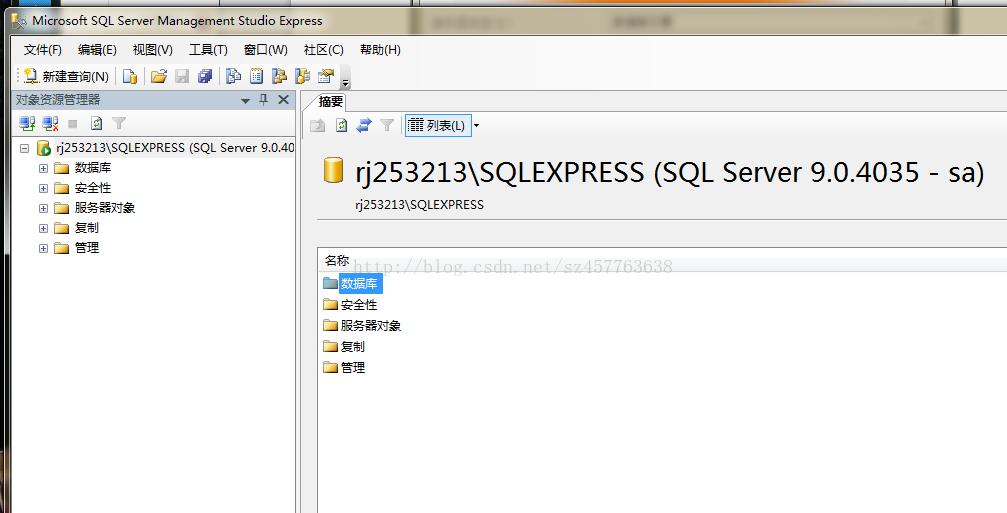Open the 窗口(W) menu
Viewport: 1007px width, 513px height.
click(x=265, y=50)
